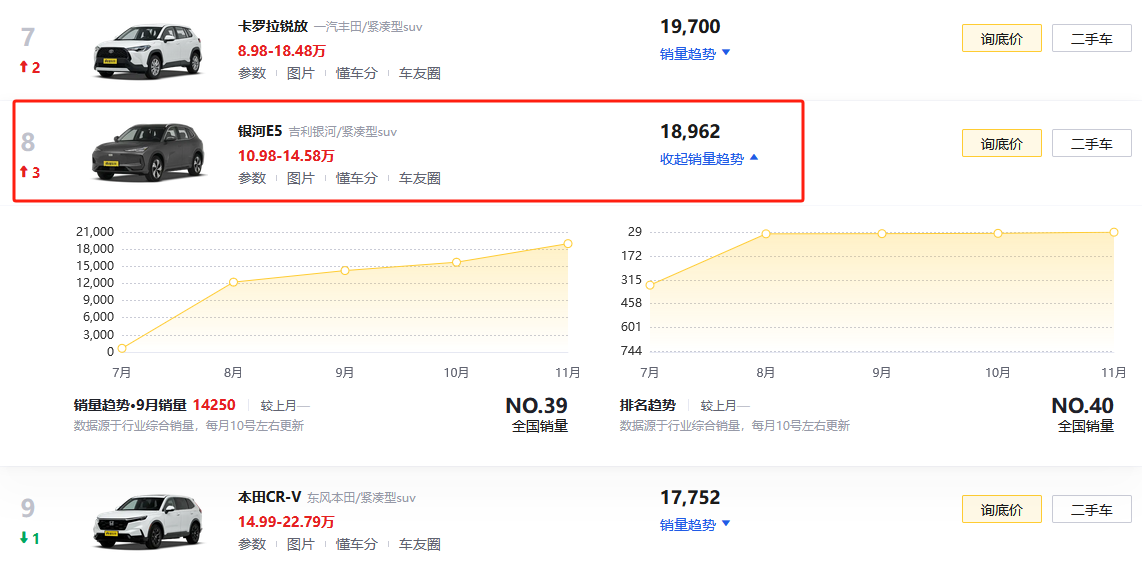Open 参数 for 本田CR-V
Viewport: 1142px width, 566px height.
point(252,544)
